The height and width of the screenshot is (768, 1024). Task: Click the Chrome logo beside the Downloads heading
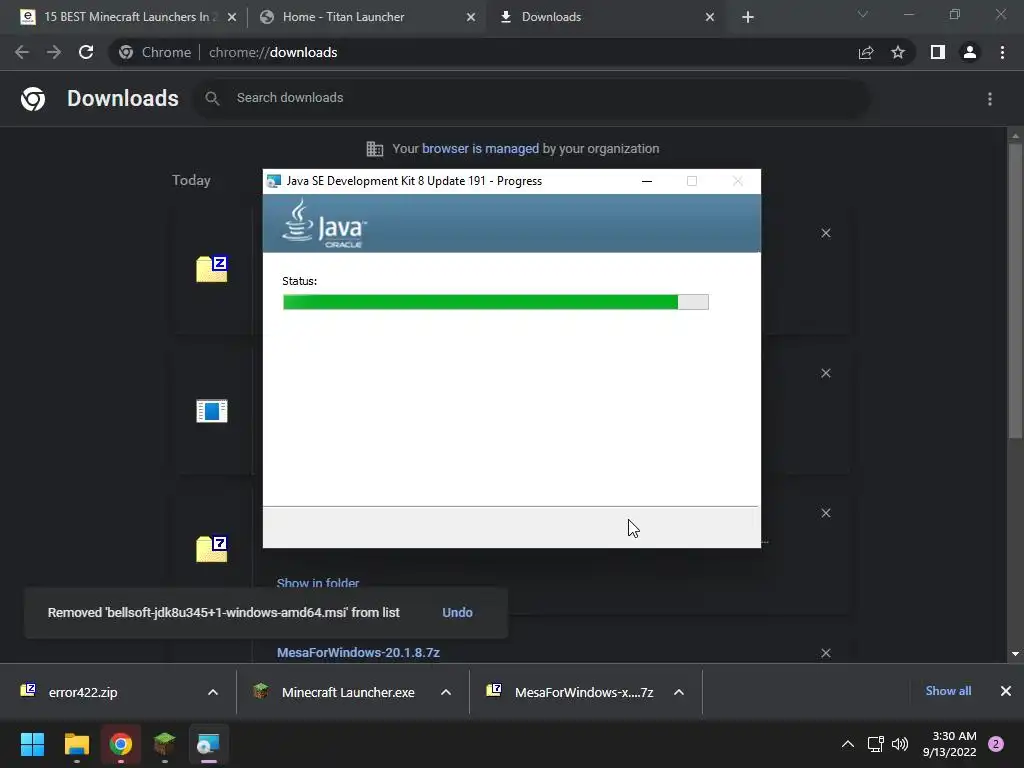tap(33, 99)
